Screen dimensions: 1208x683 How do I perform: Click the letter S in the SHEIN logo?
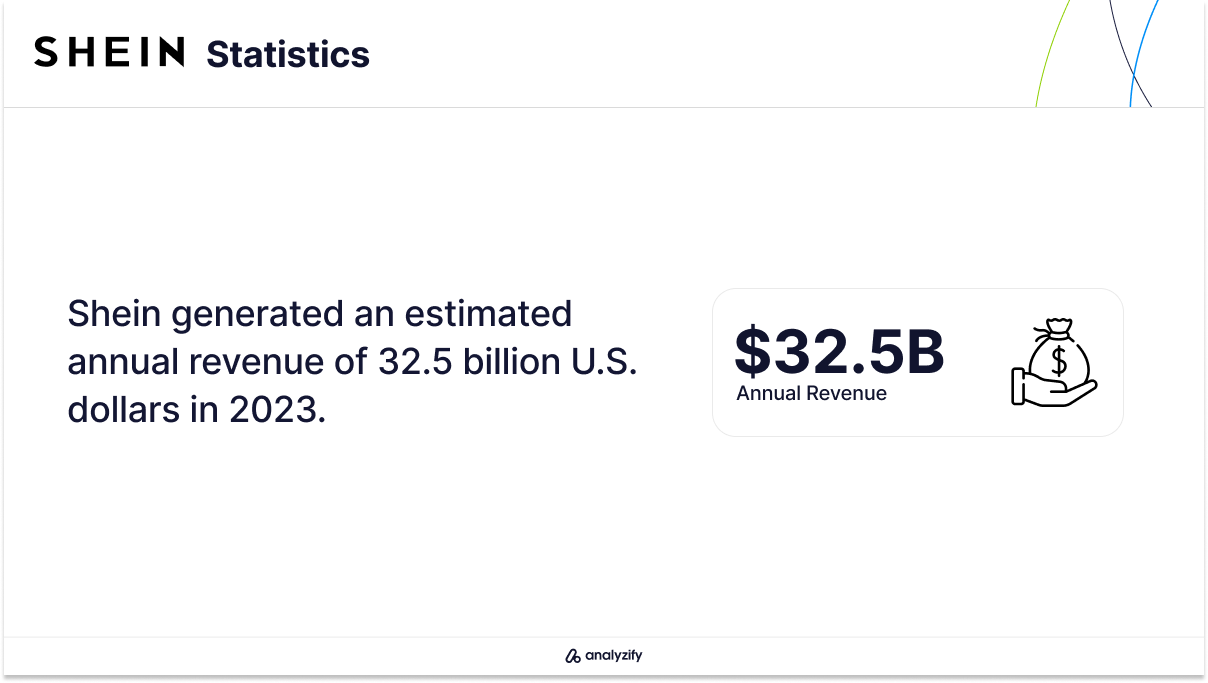[47, 52]
